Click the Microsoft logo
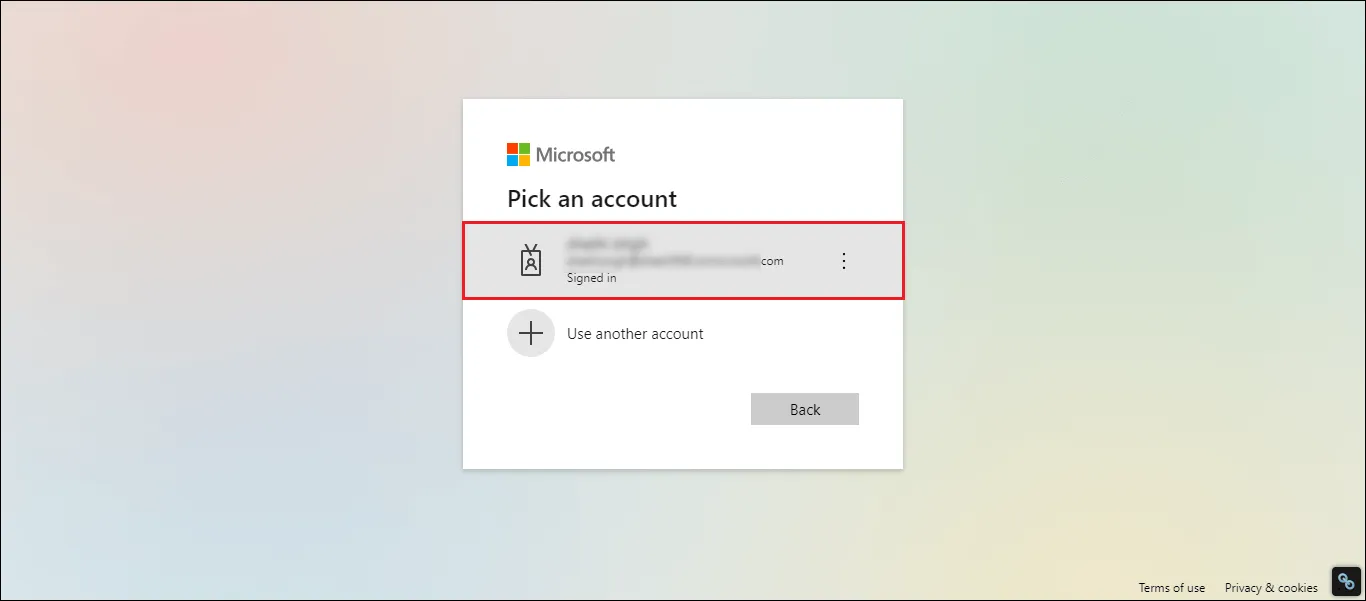 click(x=561, y=155)
